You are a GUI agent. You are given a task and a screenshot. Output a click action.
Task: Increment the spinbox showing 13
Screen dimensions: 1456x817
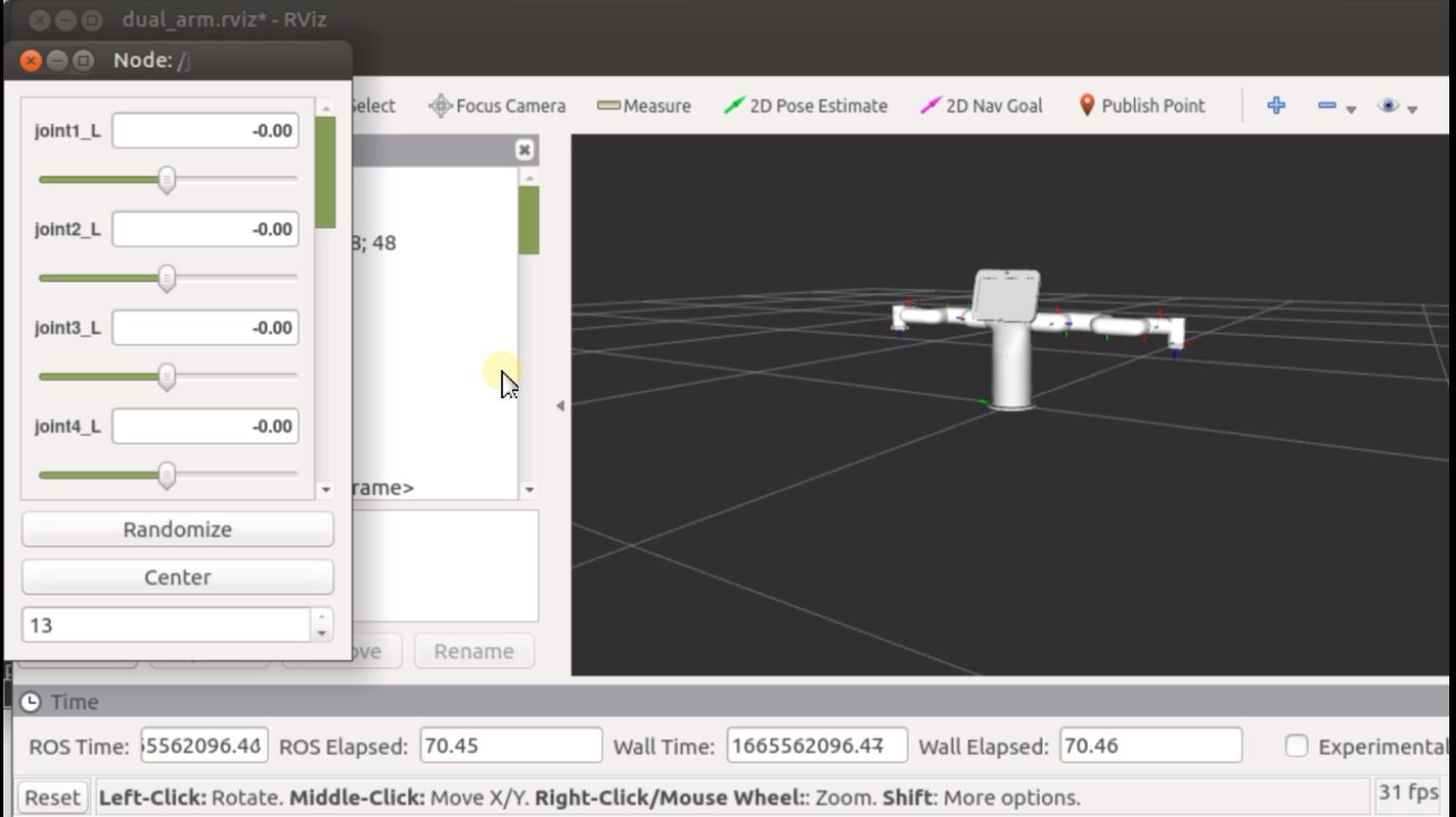tap(322, 618)
